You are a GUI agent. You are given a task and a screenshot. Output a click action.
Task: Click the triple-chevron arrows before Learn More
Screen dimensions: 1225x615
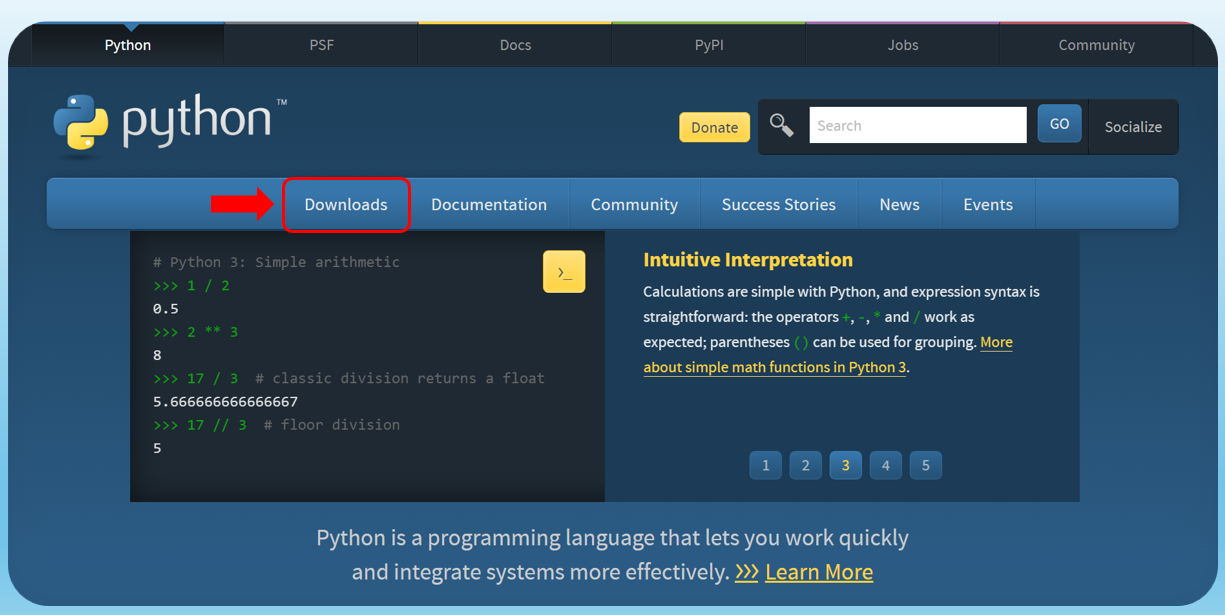tap(747, 572)
